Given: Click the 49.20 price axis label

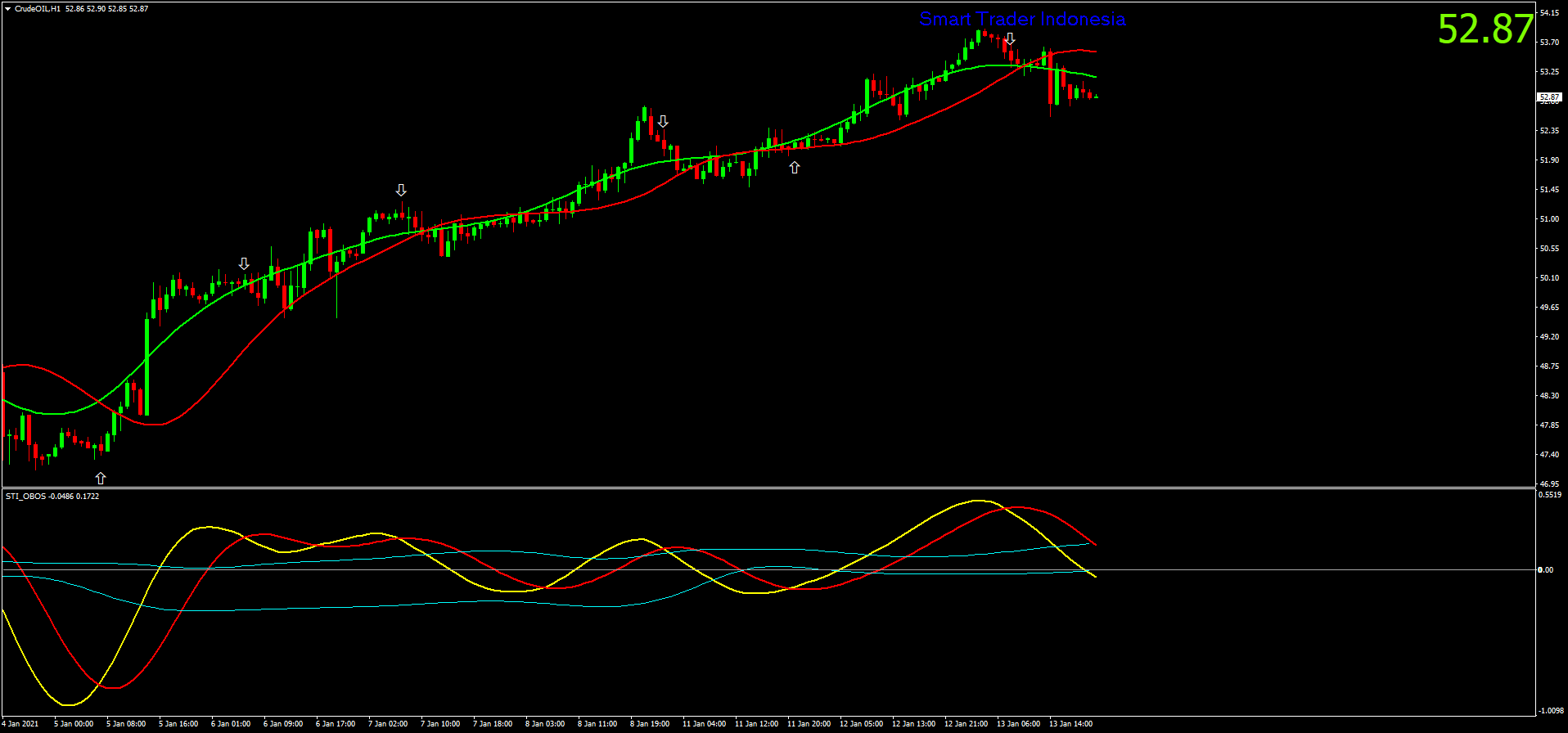Looking at the screenshot, I should [1549, 337].
